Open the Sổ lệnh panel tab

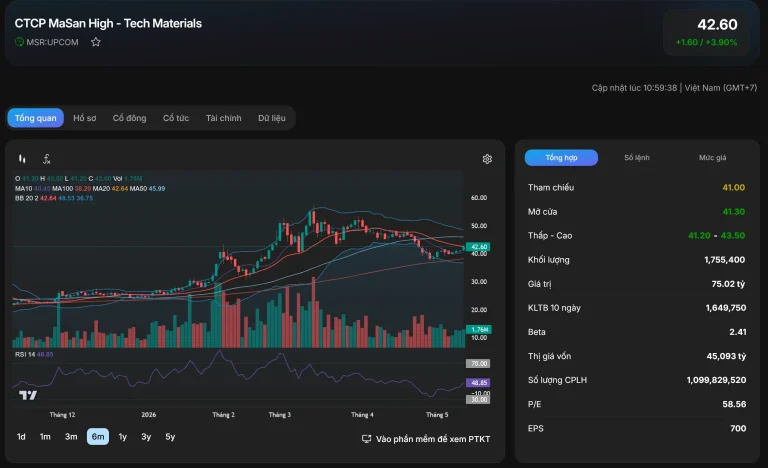(637, 158)
